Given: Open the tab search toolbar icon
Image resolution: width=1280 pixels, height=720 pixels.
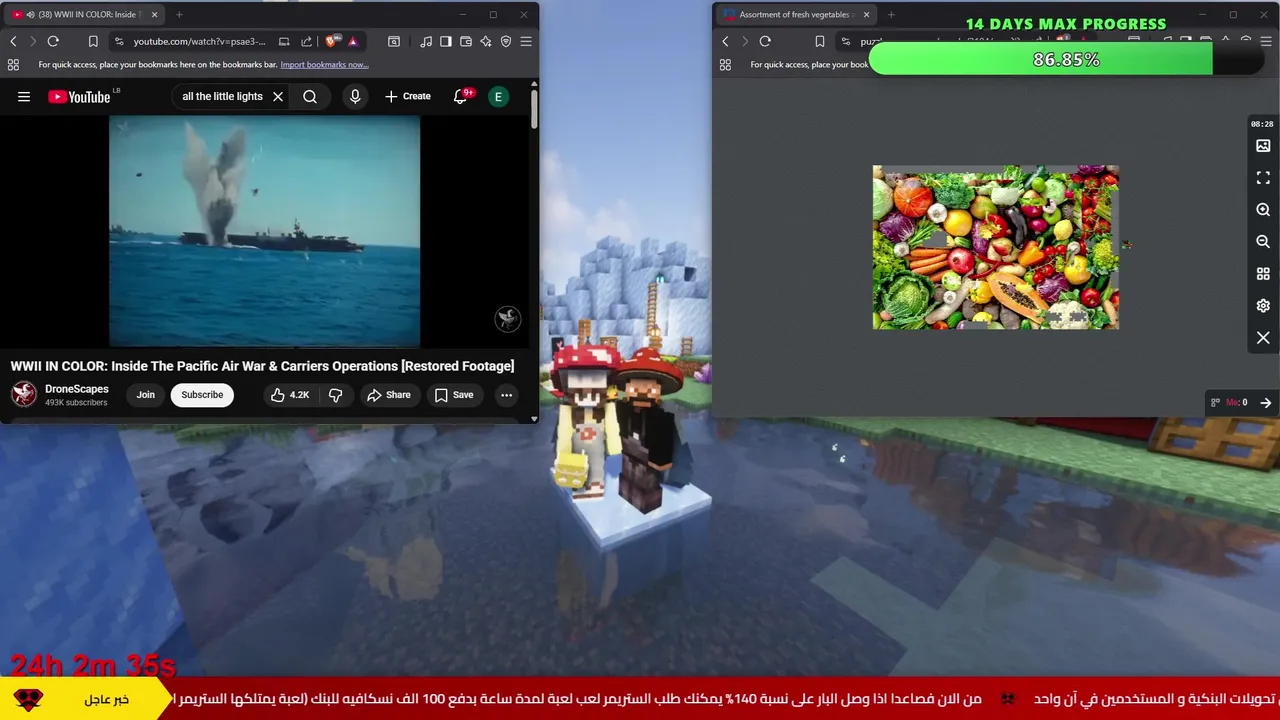Looking at the screenshot, I should [x=394, y=41].
